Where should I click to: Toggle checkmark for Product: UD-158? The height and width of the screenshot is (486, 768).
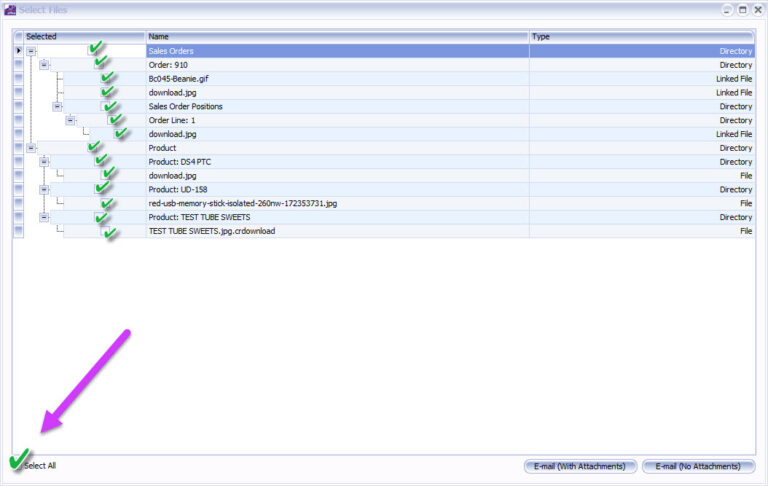coord(102,188)
